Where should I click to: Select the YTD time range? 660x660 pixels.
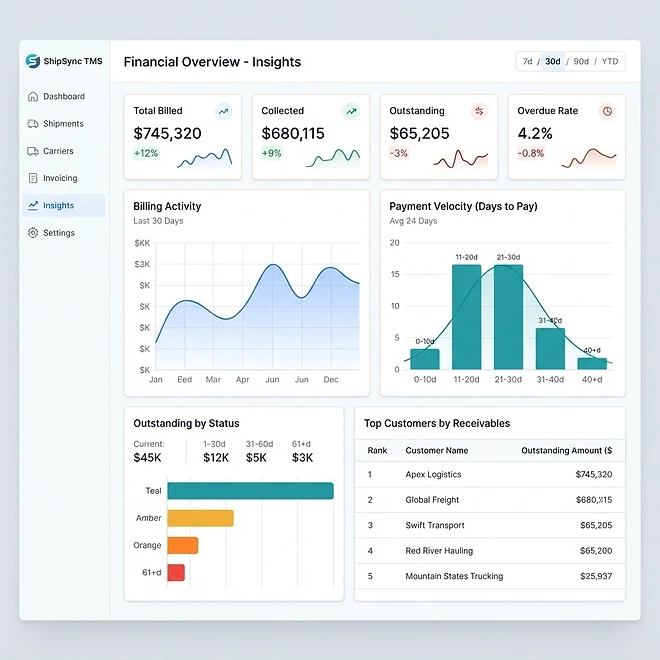[609, 61]
